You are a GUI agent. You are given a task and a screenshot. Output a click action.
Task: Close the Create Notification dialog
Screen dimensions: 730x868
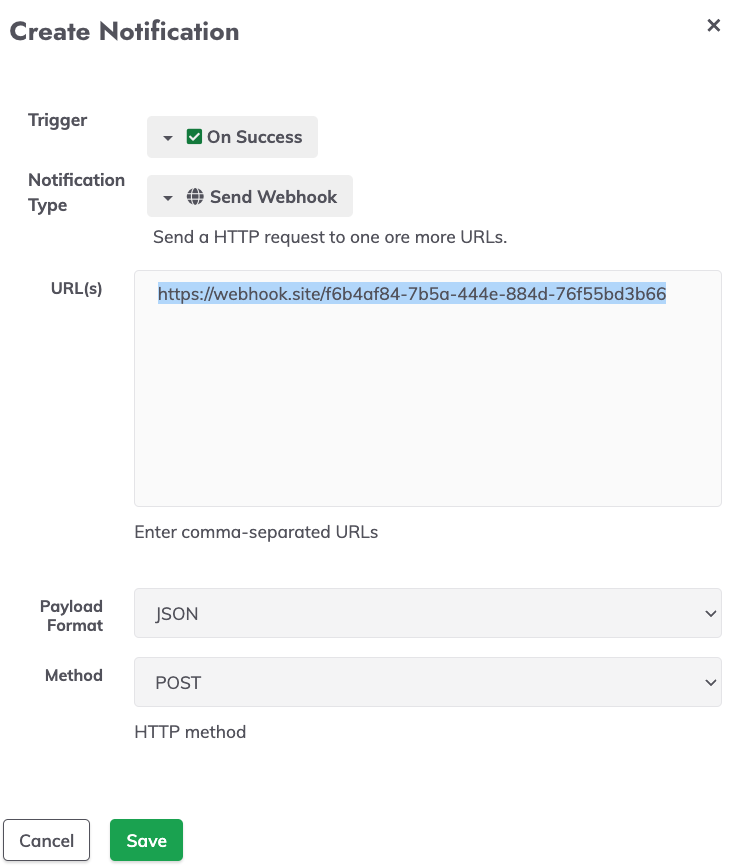click(713, 25)
